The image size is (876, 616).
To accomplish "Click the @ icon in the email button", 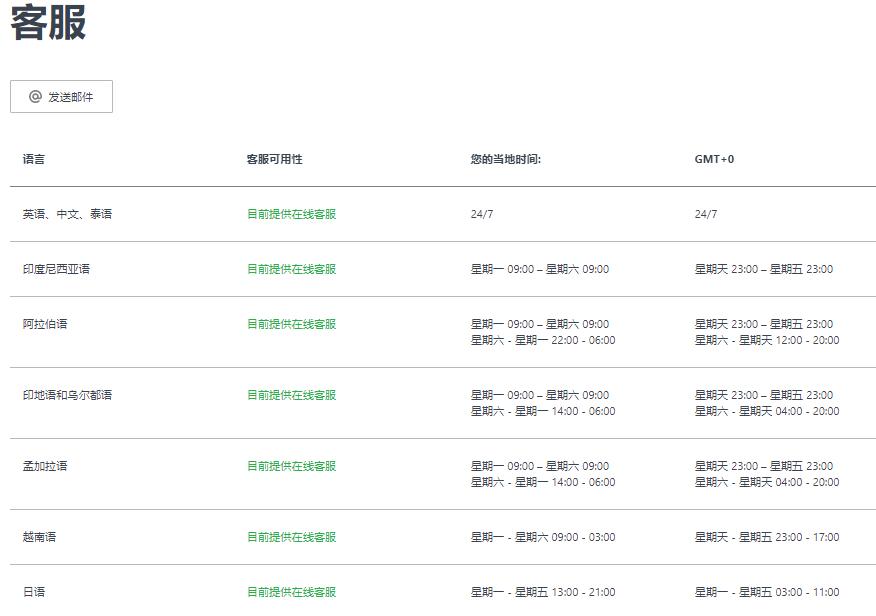I will coord(35,97).
